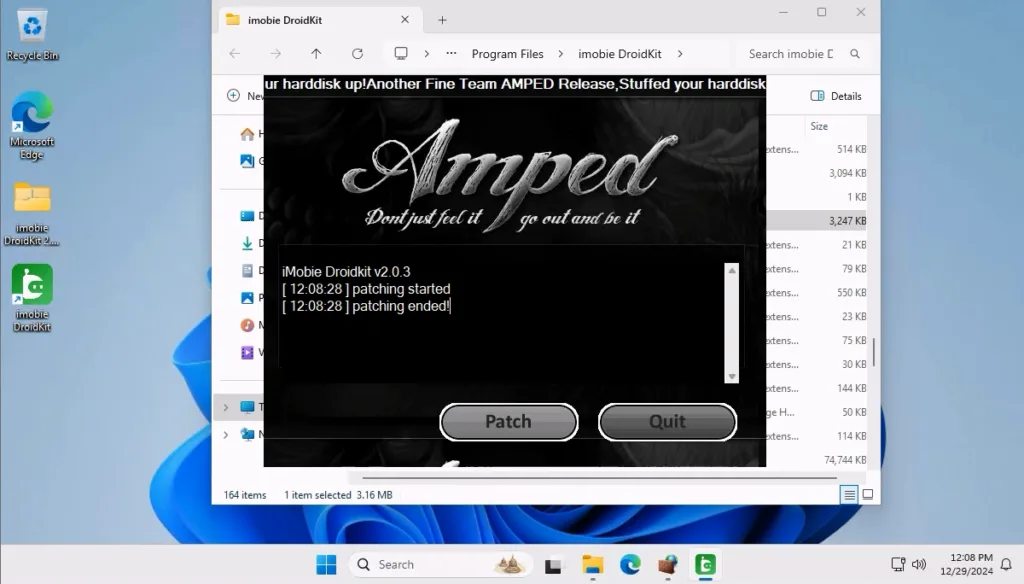Select the imobie DroidKit 2... desktop folder
Viewport: 1024px width, 584px height.
coord(32,214)
